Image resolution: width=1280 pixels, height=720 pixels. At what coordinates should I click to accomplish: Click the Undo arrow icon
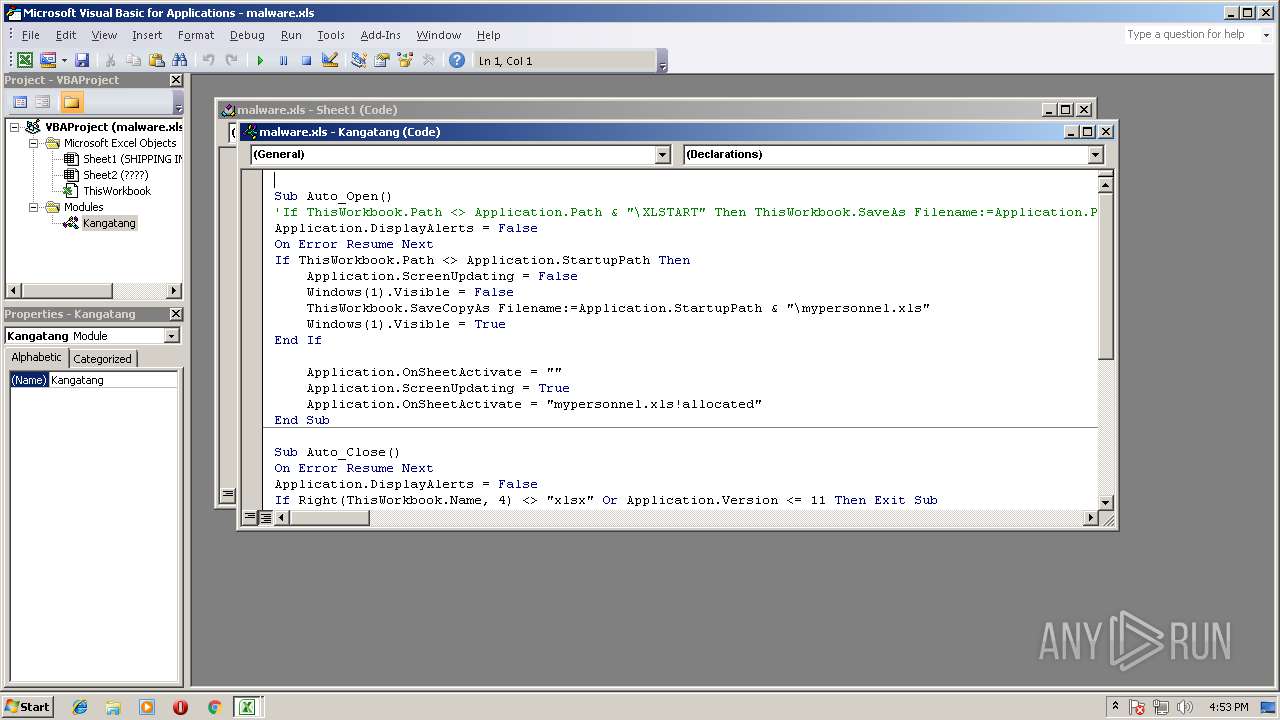(x=208, y=61)
